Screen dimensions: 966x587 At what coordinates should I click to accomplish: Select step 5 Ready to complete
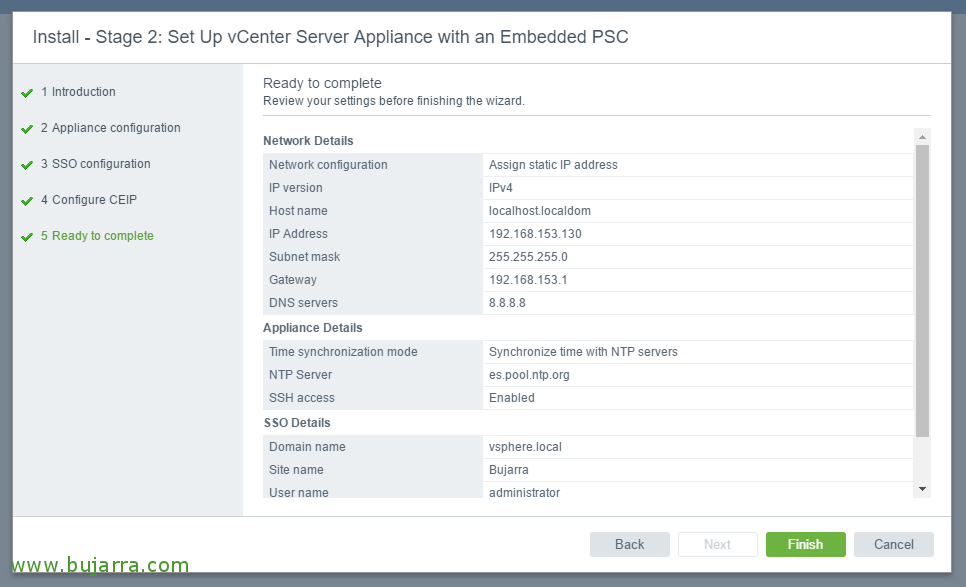tap(97, 236)
